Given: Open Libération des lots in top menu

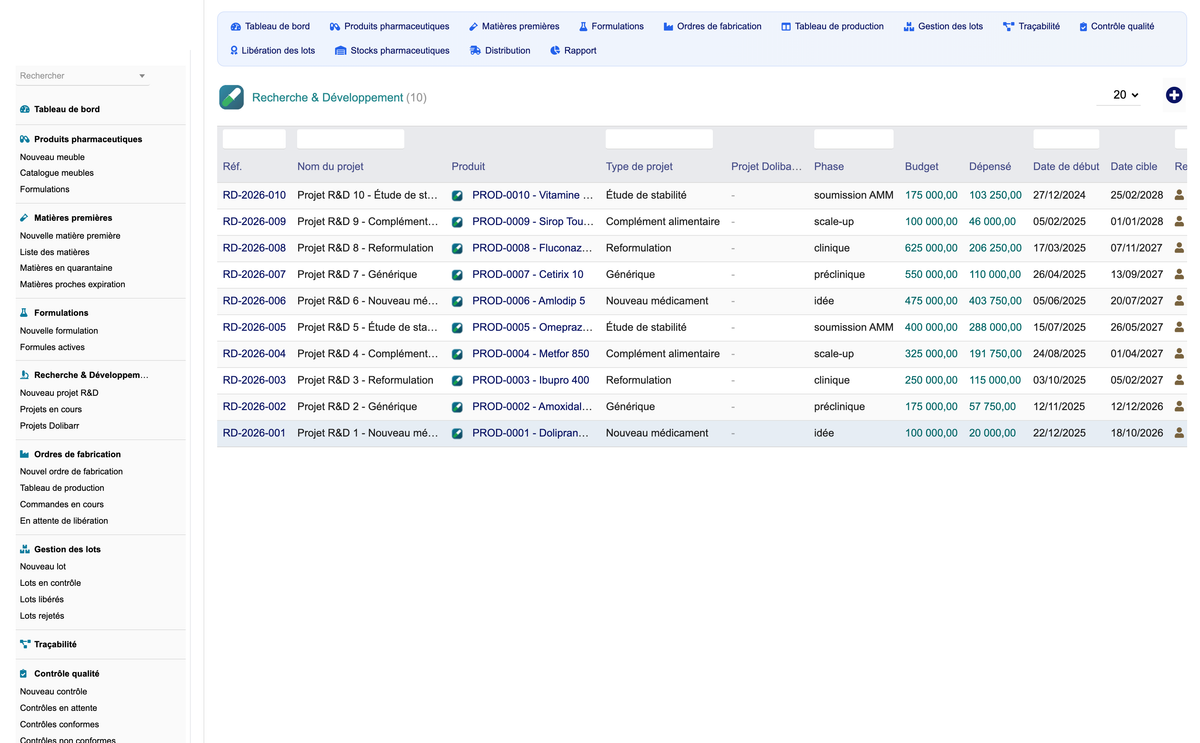Looking at the screenshot, I should point(272,51).
